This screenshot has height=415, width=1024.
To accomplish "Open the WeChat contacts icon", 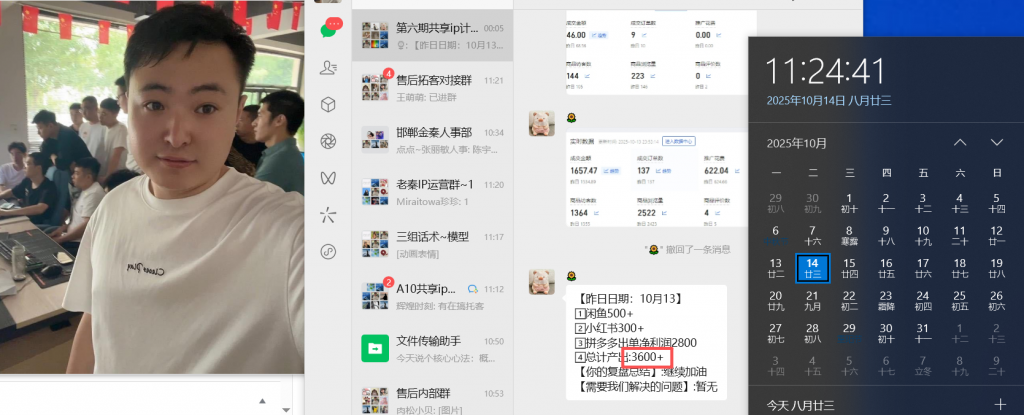I will coord(328,67).
